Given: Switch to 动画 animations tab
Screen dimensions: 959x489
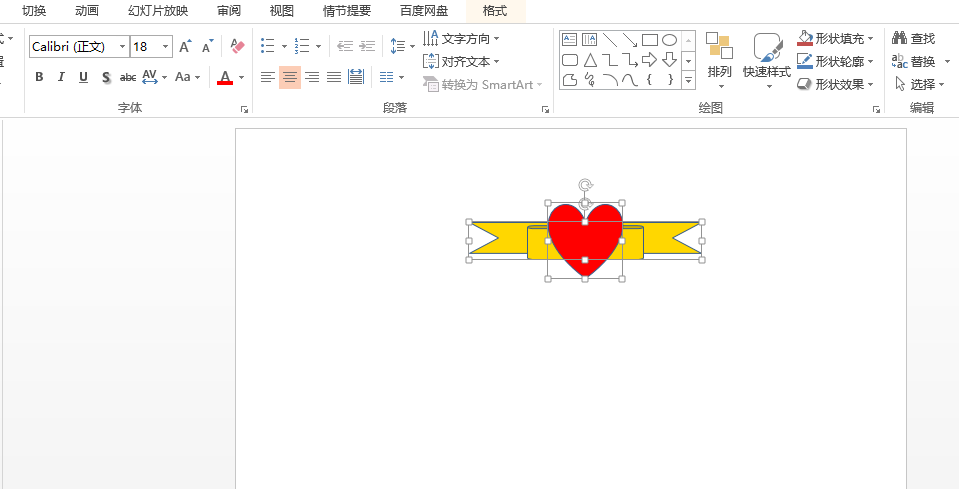Looking at the screenshot, I should click(x=87, y=11).
